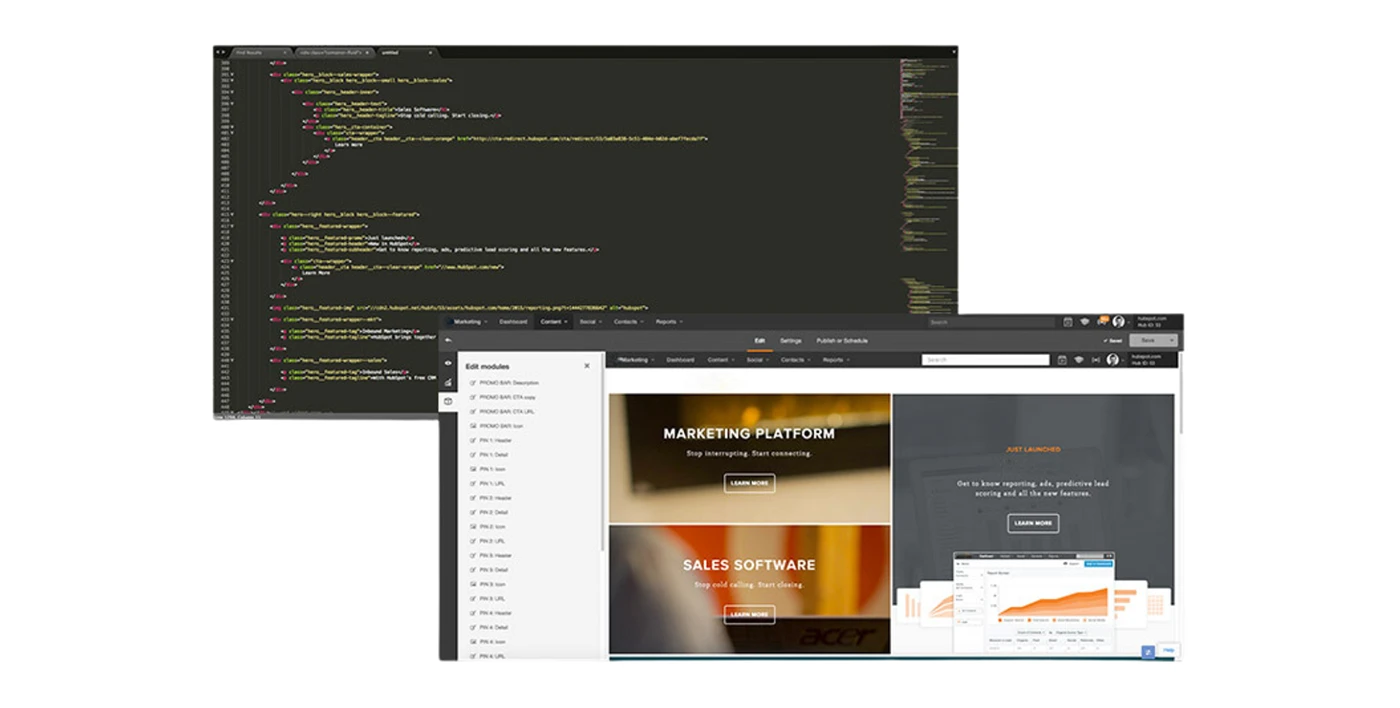
Task: Click the Save button
Action: (x=1147, y=340)
